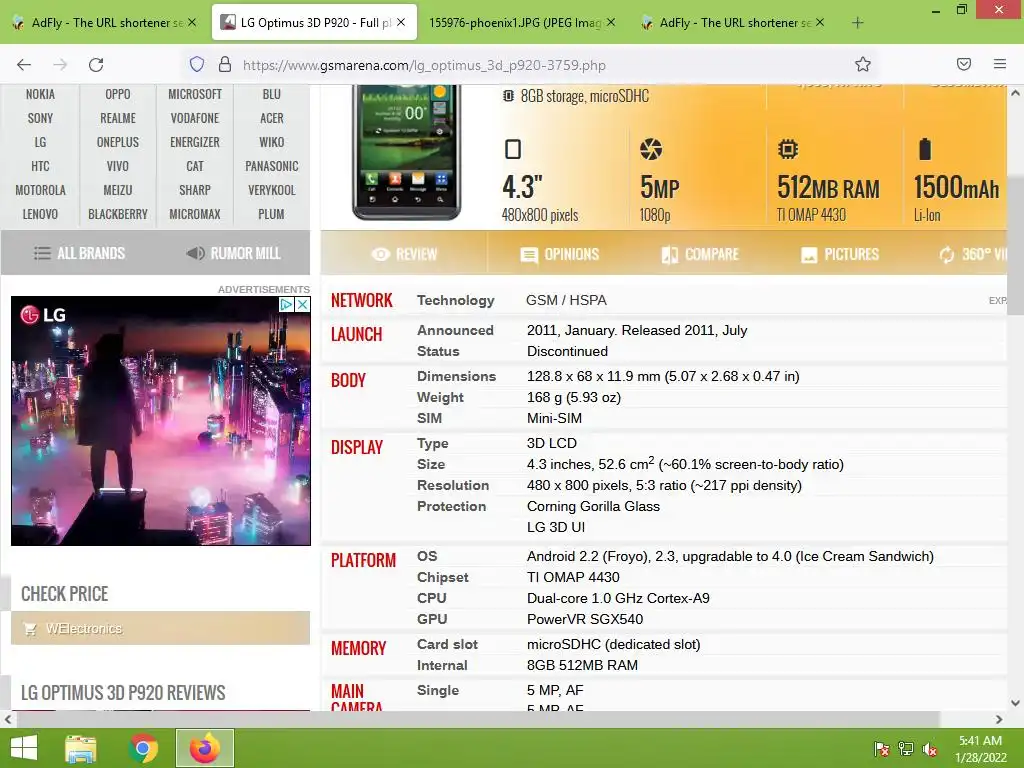Click the Protection spec label
Viewport: 1024px width, 768px height.
click(451, 506)
